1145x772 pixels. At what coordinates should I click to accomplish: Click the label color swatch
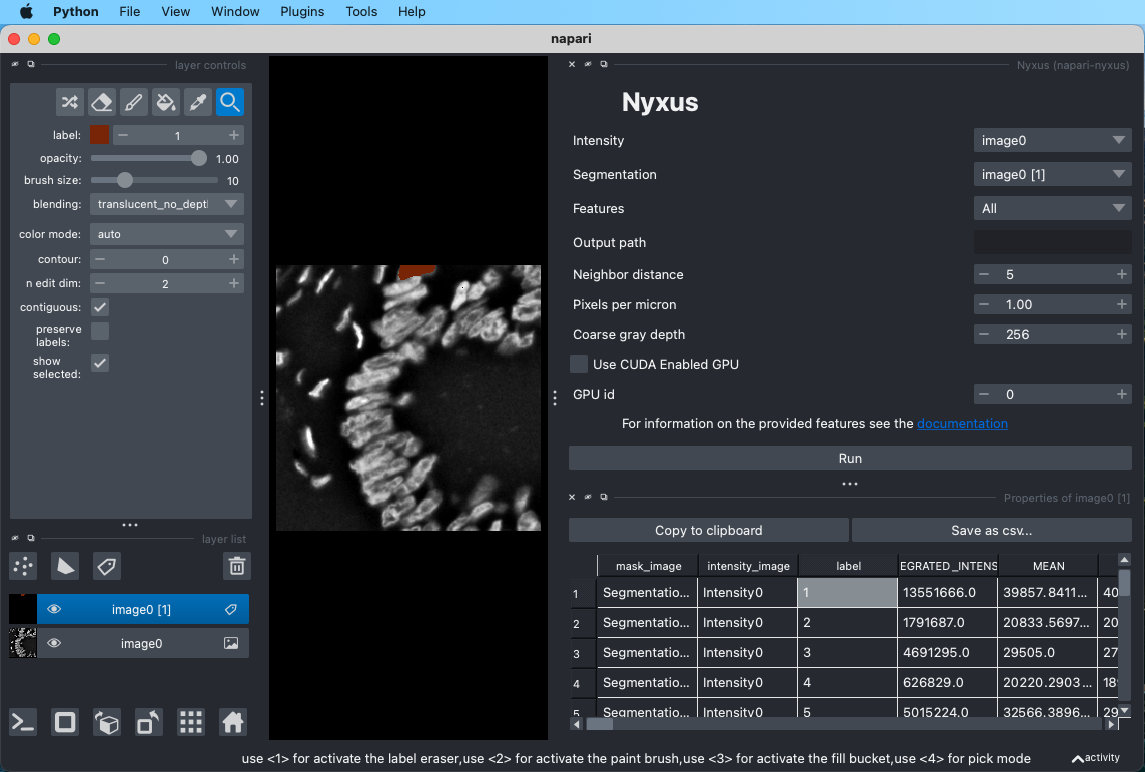pyautogui.click(x=99, y=135)
